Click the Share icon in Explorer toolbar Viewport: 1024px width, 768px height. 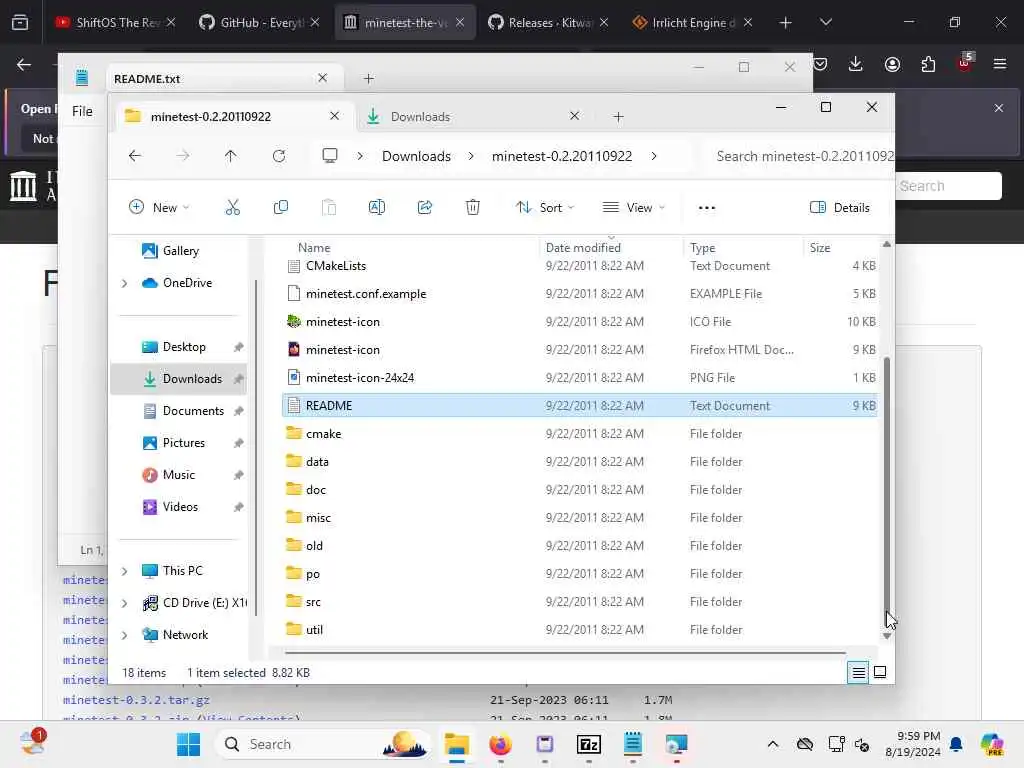point(424,208)
